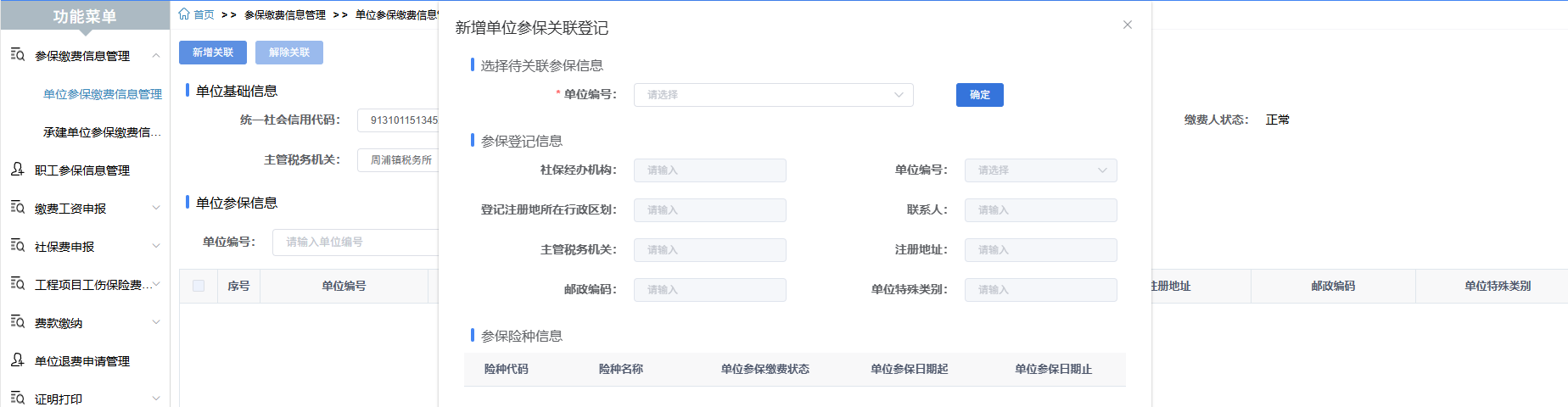Viewport: 1568px width, 407px height.
Task: Click the 证明打印 menu icon
Action: click(17, 399)
